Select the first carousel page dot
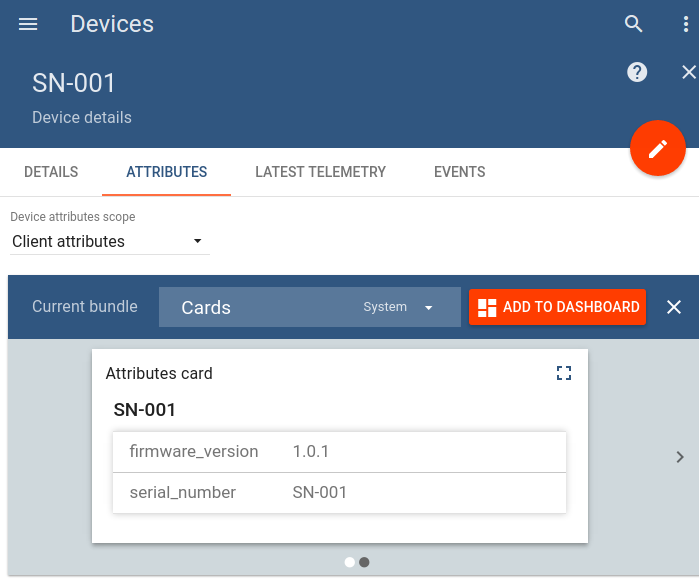Image resolution: width=699 pixels, height=583 pixels. point(349,562)
